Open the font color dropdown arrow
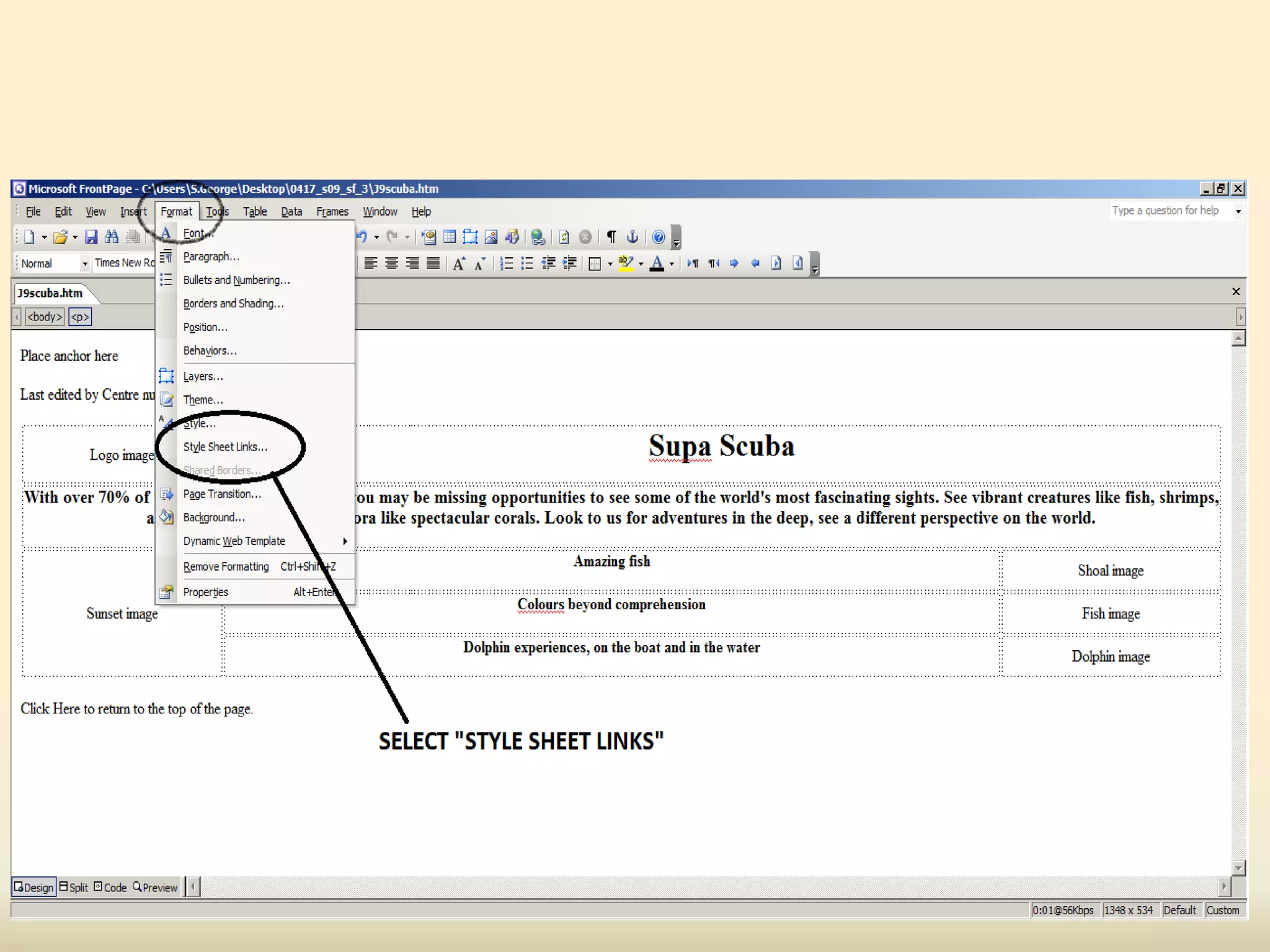Screen dimensions: 1270x952 click(x=672, y=263)
